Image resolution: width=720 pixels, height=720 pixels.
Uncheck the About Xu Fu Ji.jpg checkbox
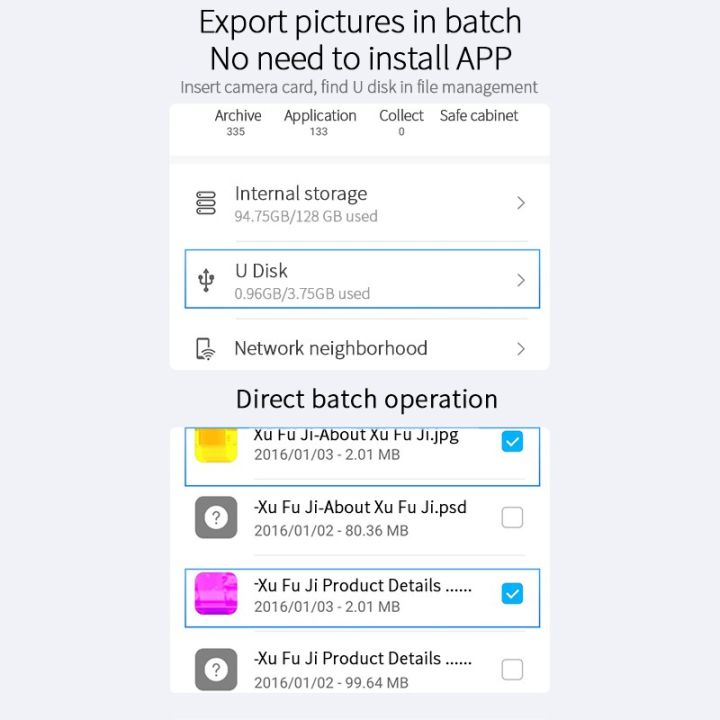coord(512,441)
